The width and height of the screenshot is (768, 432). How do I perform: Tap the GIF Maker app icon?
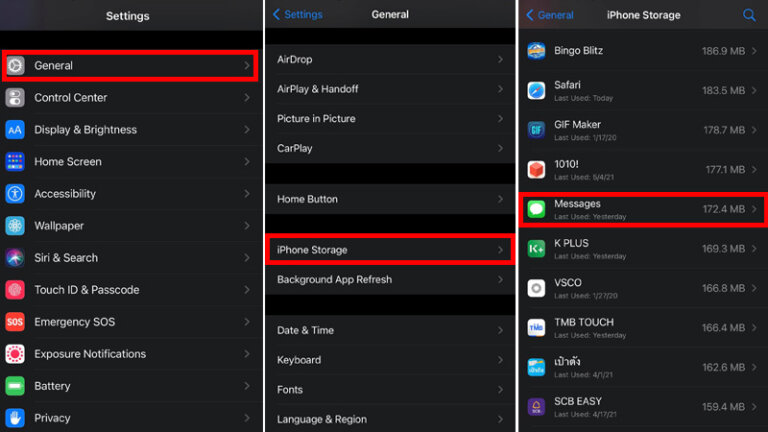(x=536, y=130)
